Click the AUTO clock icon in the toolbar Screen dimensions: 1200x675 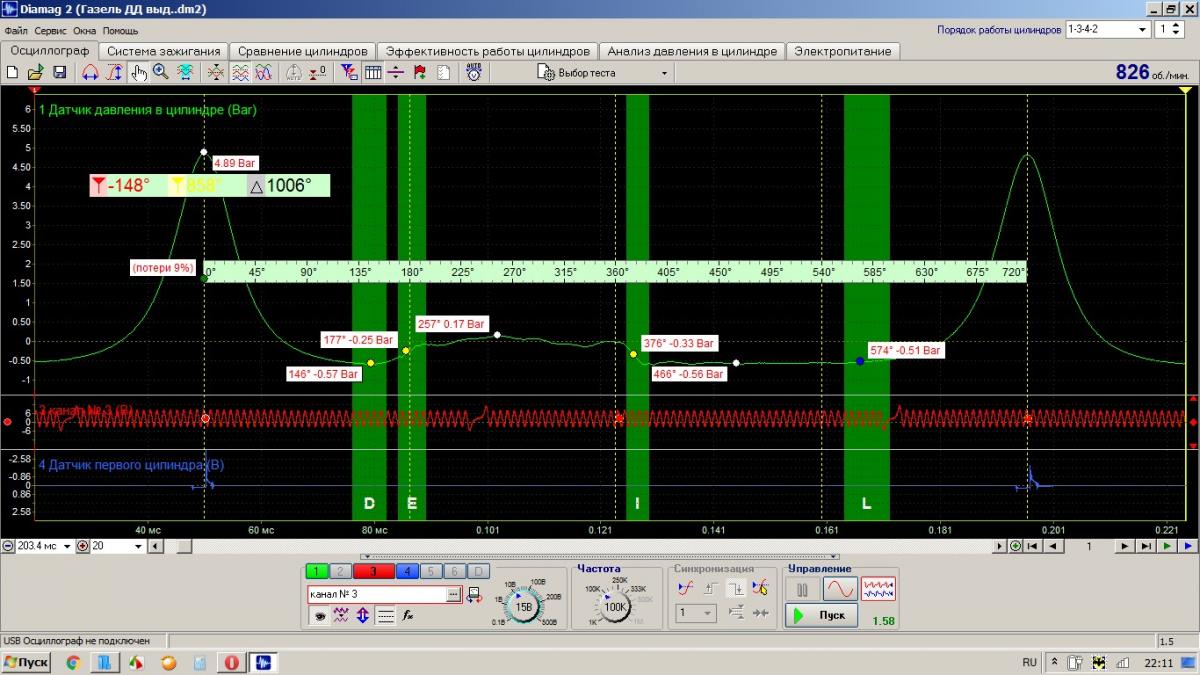coord(474,72)
